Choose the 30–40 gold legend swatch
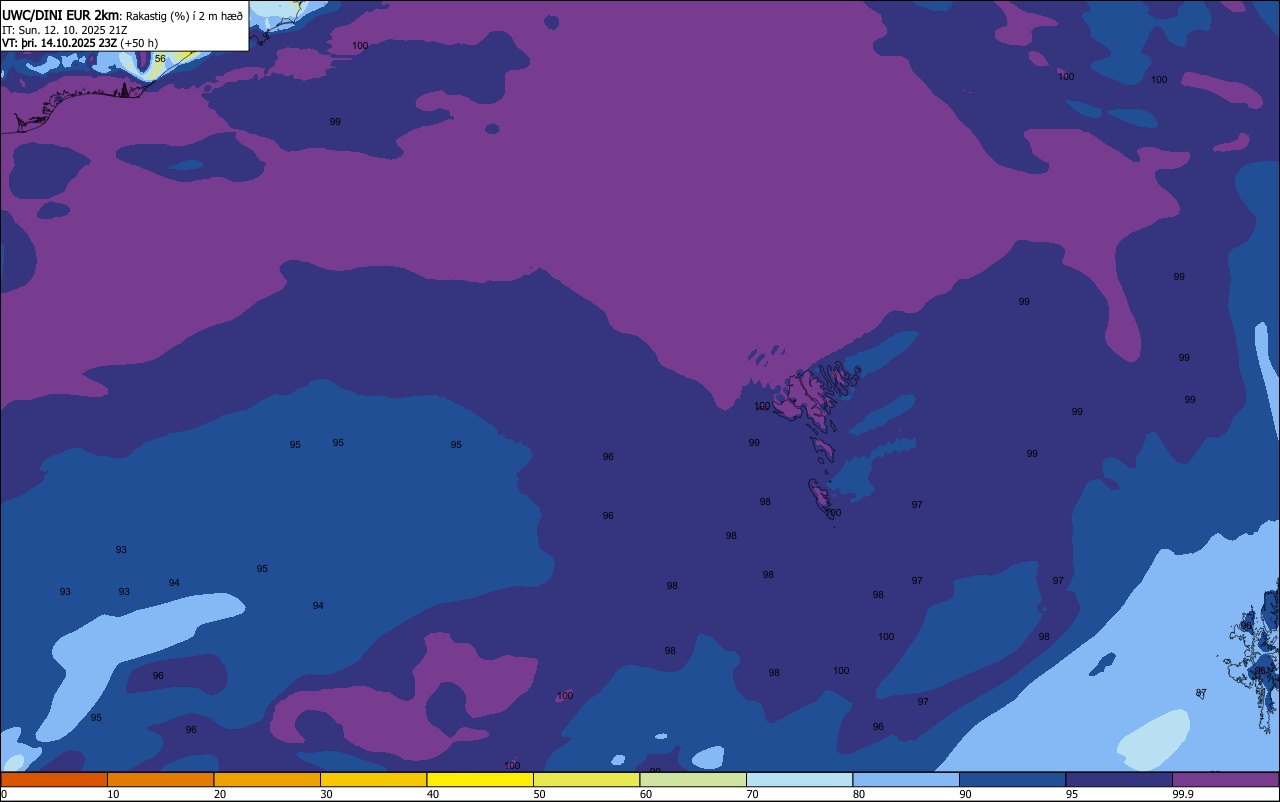 pyautogui.click(x=373, y=779)
